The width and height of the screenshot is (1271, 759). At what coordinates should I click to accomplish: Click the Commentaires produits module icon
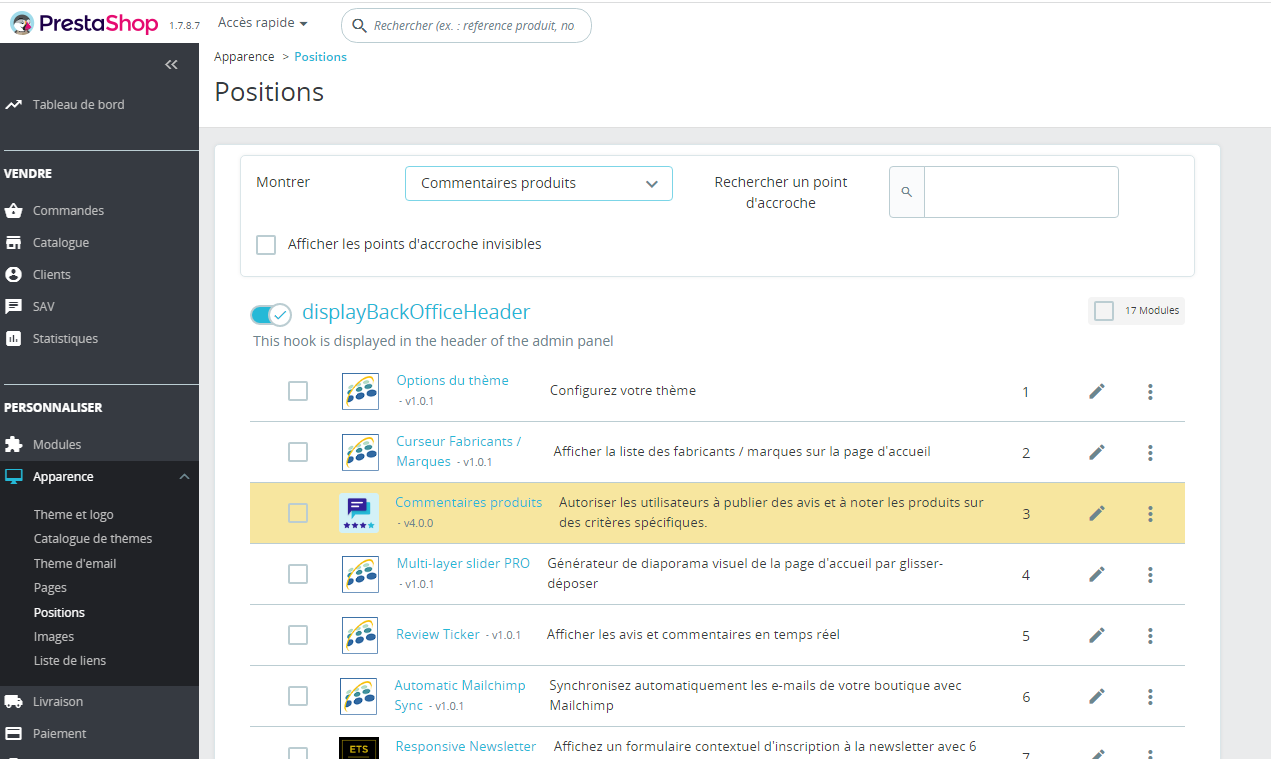359,513
